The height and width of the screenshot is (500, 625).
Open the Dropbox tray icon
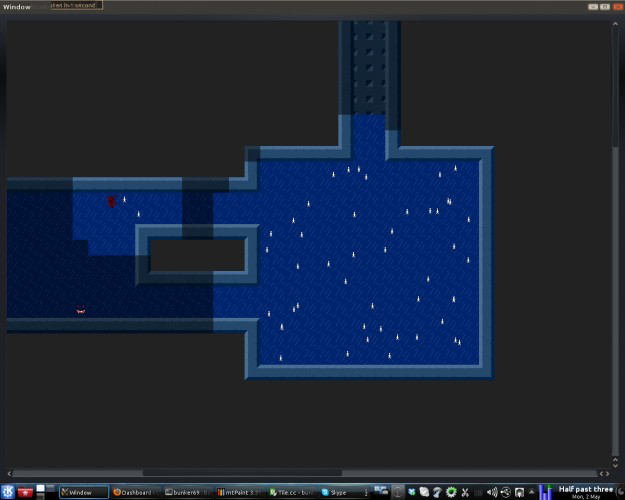pos(411,492)
